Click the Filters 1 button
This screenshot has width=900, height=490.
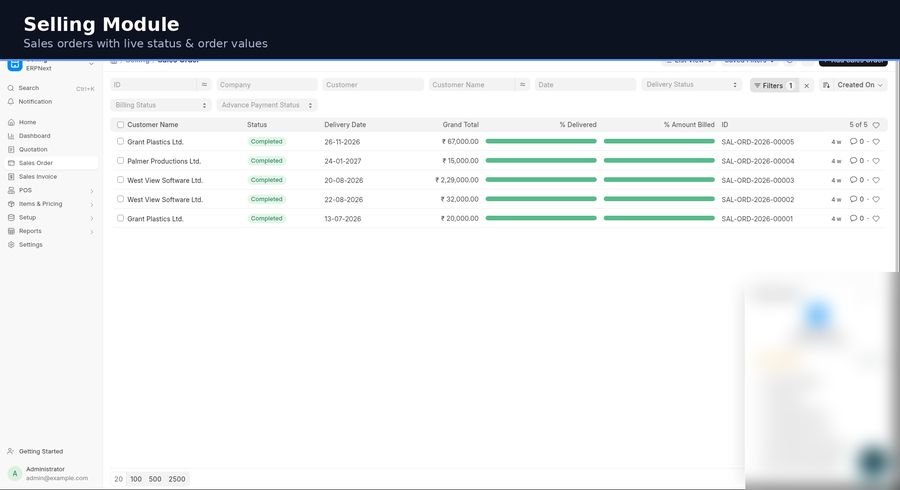click(774, 85)
